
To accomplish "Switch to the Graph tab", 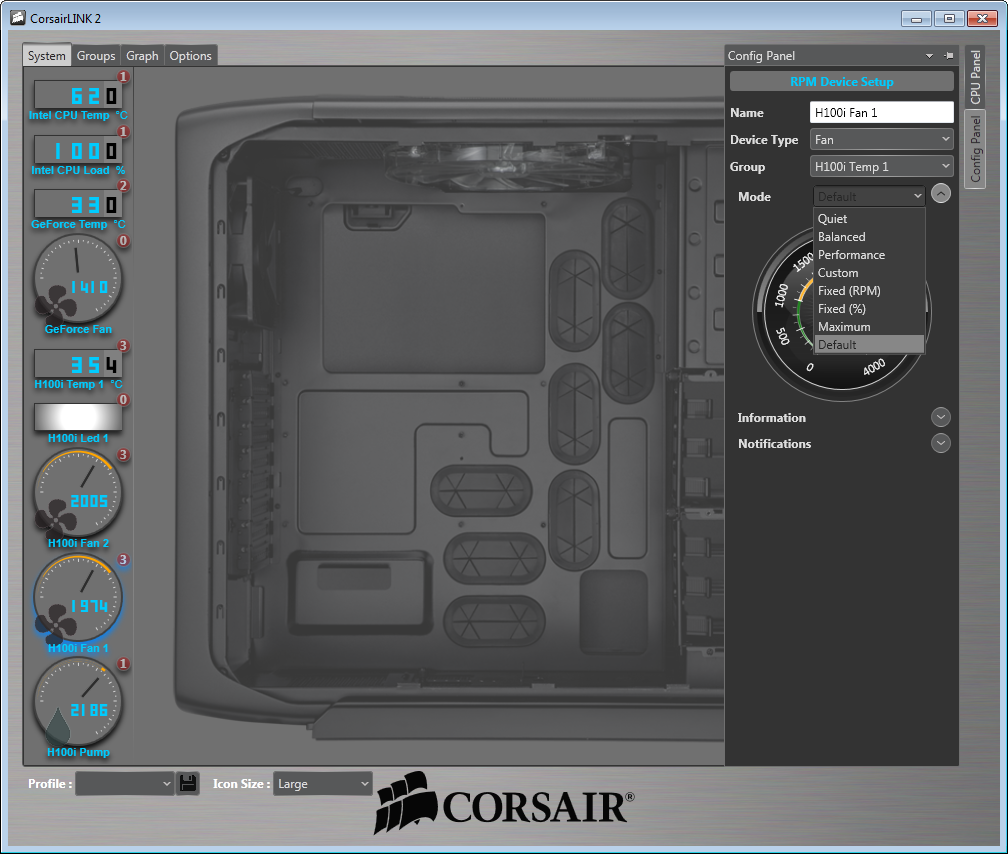I will coord(142,55).
